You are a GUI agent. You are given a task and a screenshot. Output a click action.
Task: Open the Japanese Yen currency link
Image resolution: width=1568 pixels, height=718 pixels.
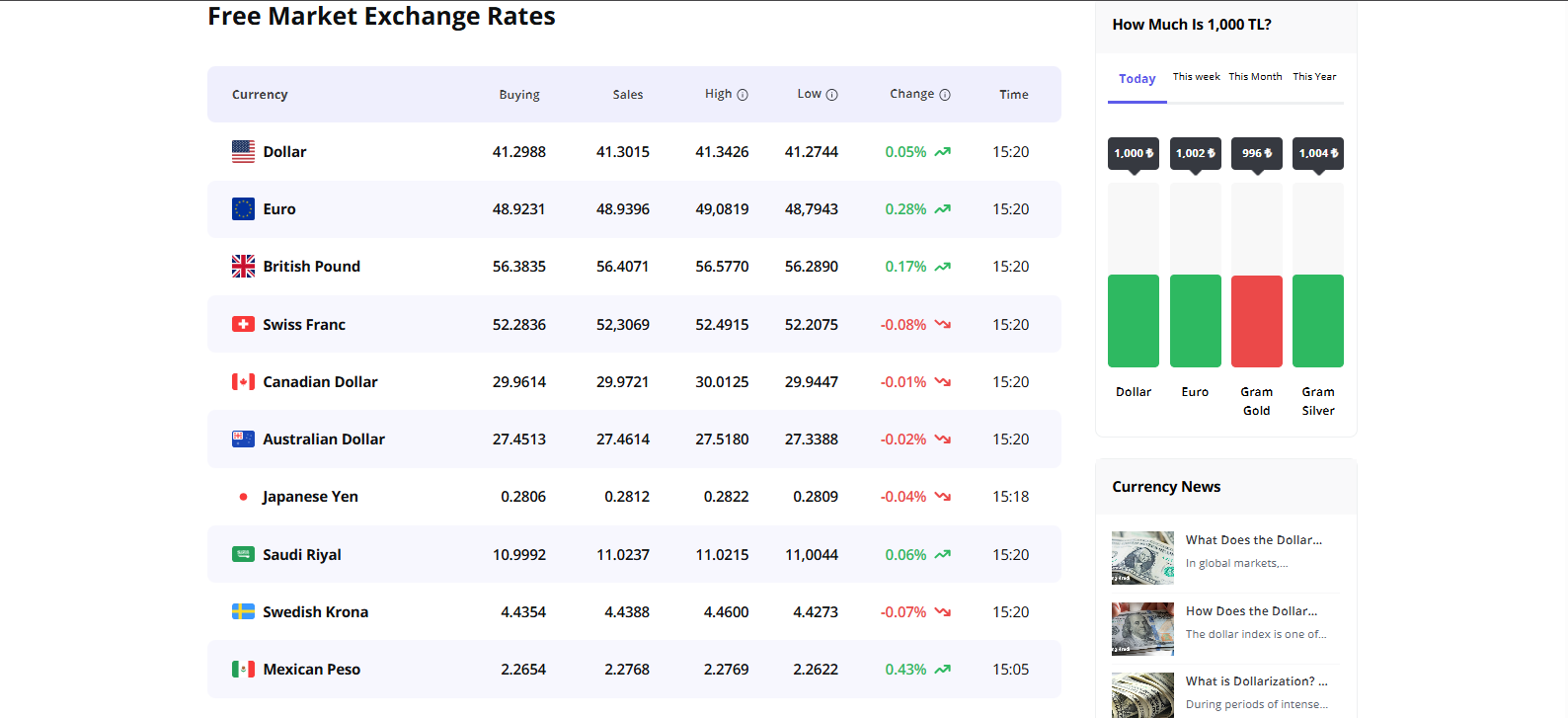tap(310, 497)
